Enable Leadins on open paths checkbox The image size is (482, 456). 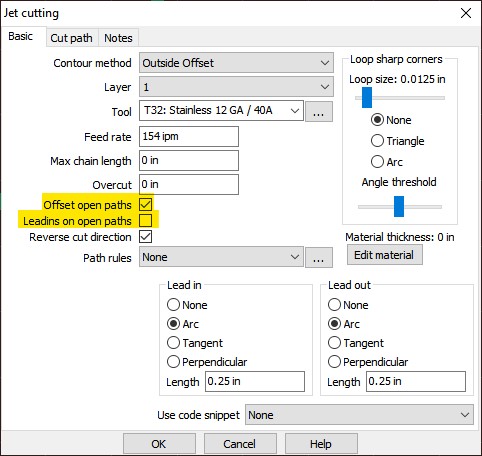(146, 220)
